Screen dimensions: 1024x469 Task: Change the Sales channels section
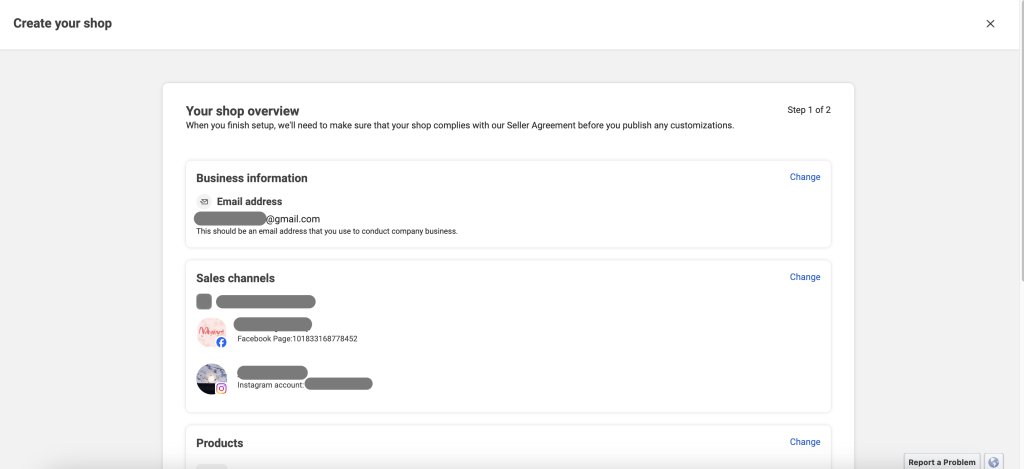point(804,277)
